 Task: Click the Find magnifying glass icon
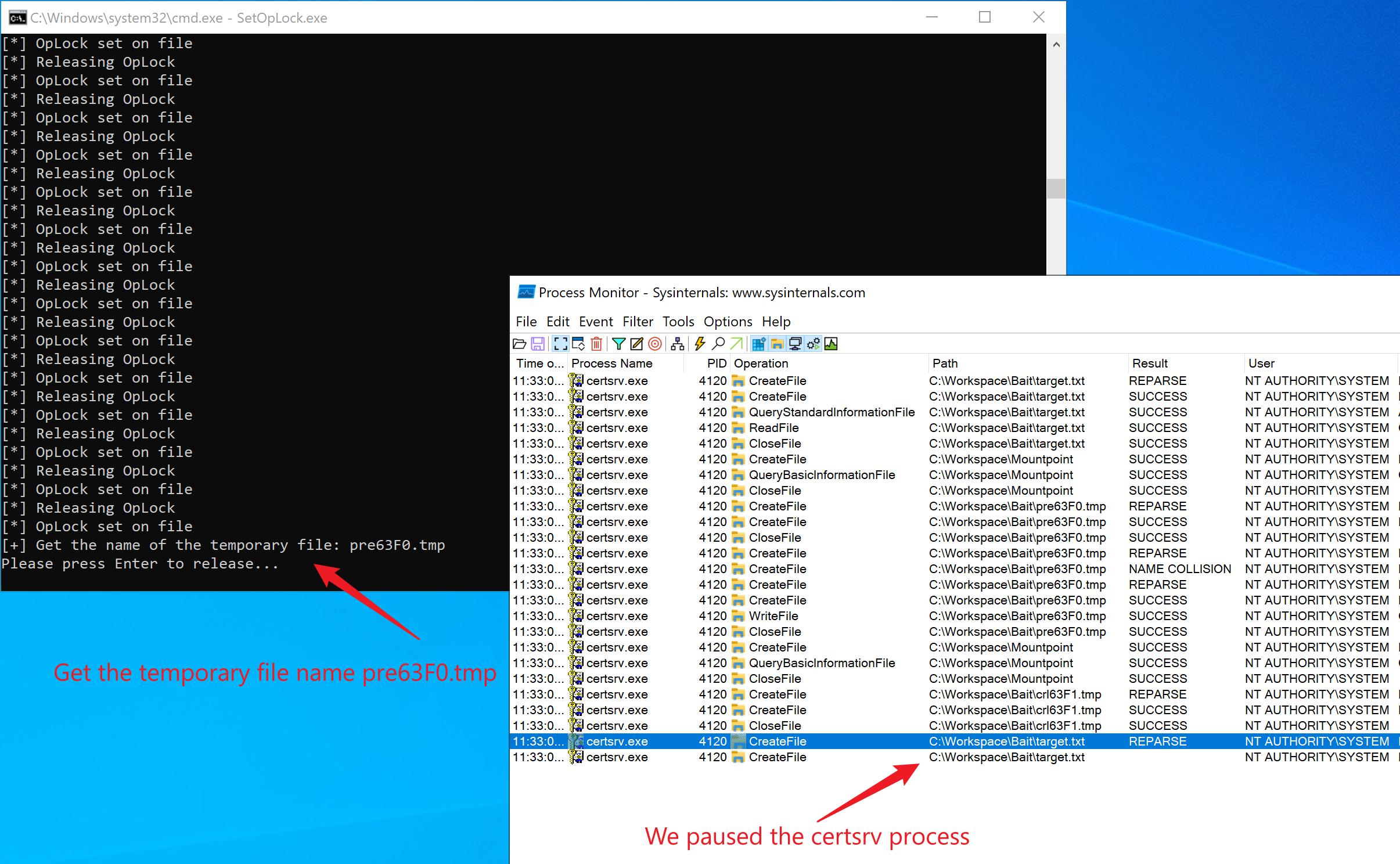(x=718, y=344)
